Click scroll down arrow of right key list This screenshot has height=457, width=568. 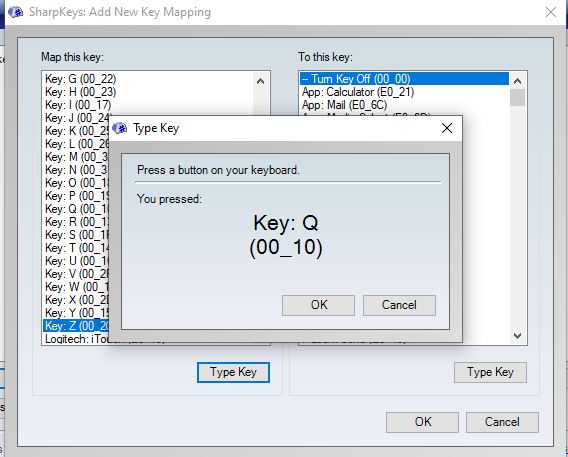coord(518,335)
